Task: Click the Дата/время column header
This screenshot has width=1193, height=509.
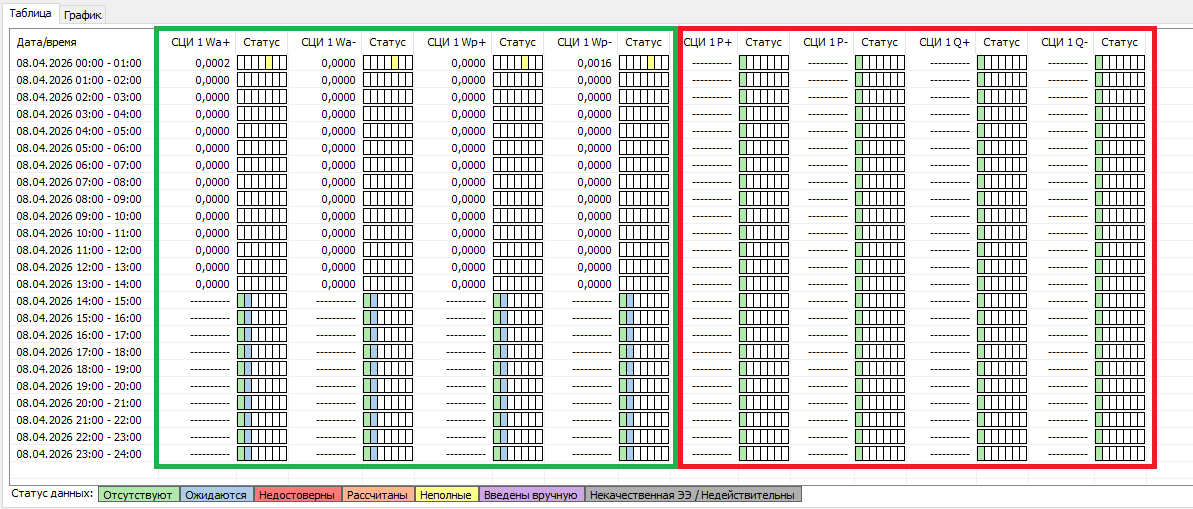Action: pyautogui.click(x=47, y=42)
